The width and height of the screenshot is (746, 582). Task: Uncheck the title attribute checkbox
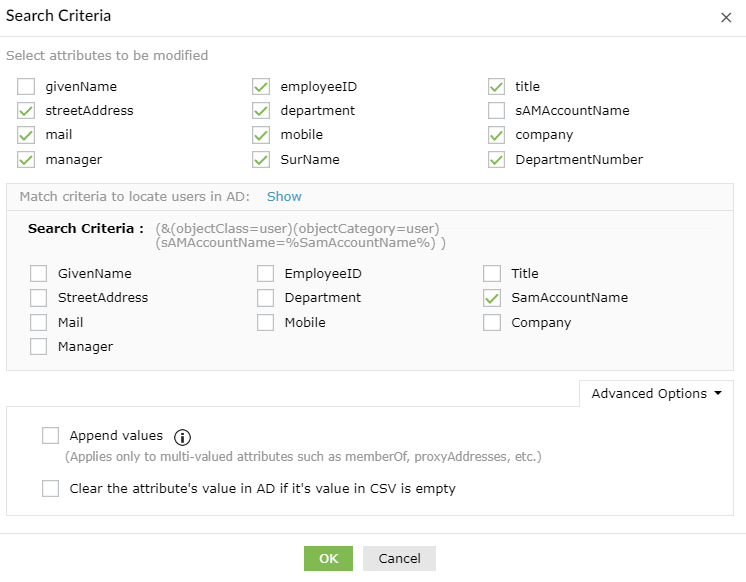coord(497,87)
